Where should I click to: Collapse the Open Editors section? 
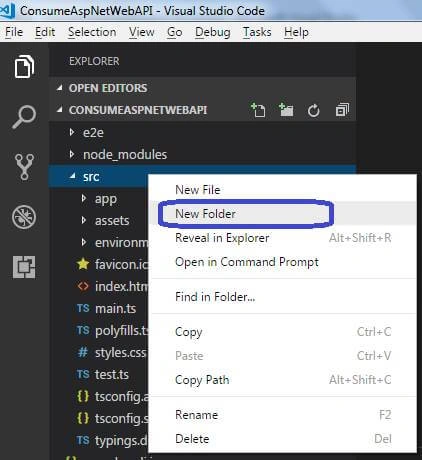click(60, 88)
